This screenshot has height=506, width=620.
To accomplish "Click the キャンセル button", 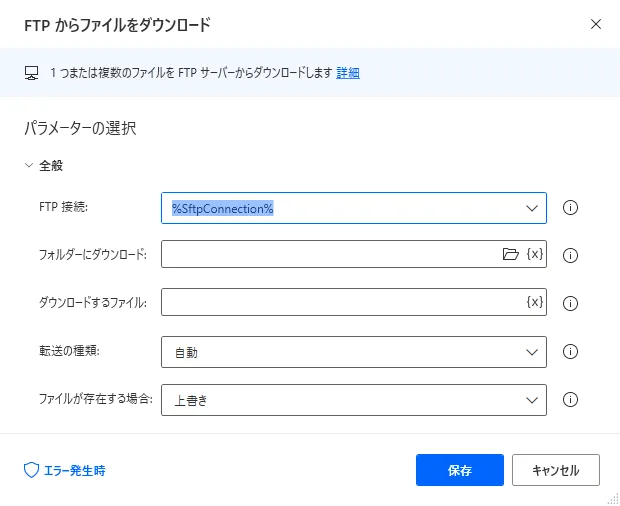I will coord(555,469).
